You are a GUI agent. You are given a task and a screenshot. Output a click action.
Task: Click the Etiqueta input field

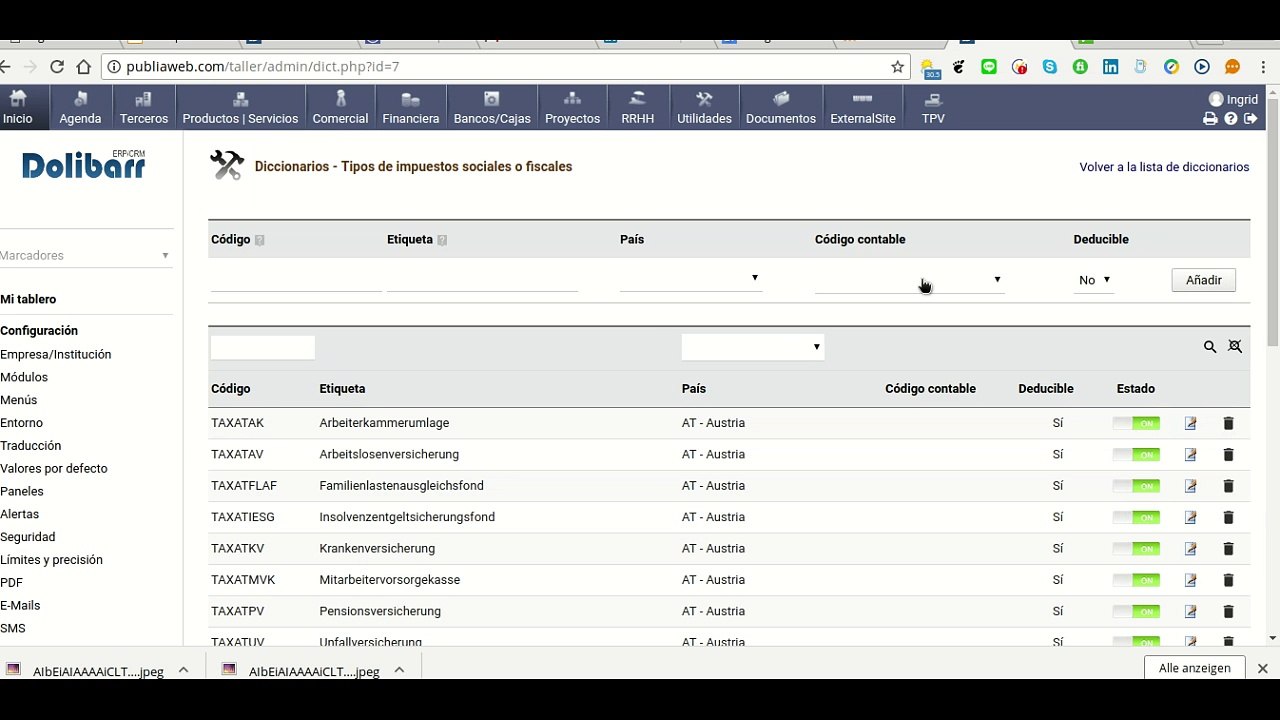483,279
